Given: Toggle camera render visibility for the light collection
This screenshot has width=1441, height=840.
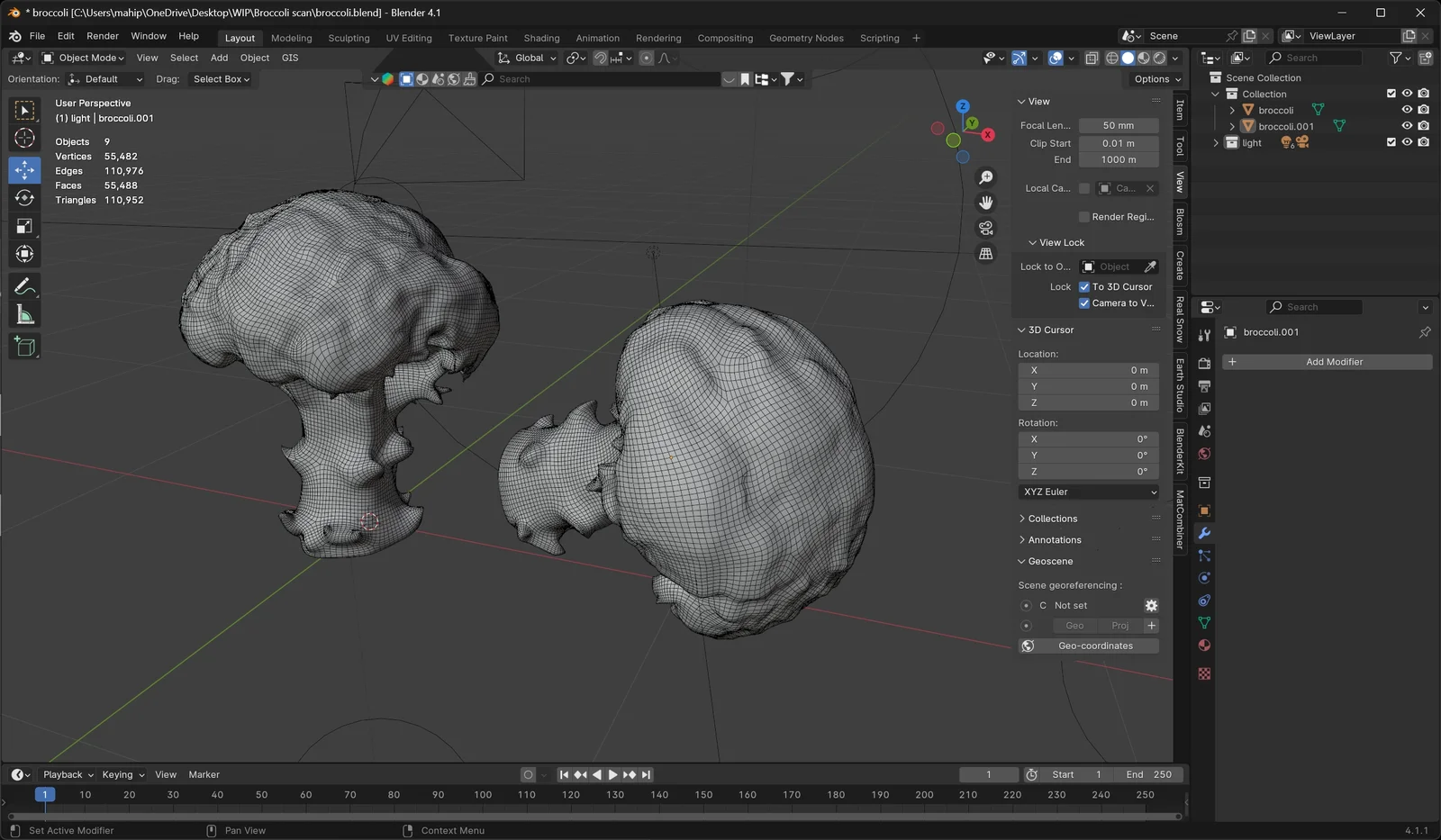Looking at the screenshot, I should pos(1423,142).
